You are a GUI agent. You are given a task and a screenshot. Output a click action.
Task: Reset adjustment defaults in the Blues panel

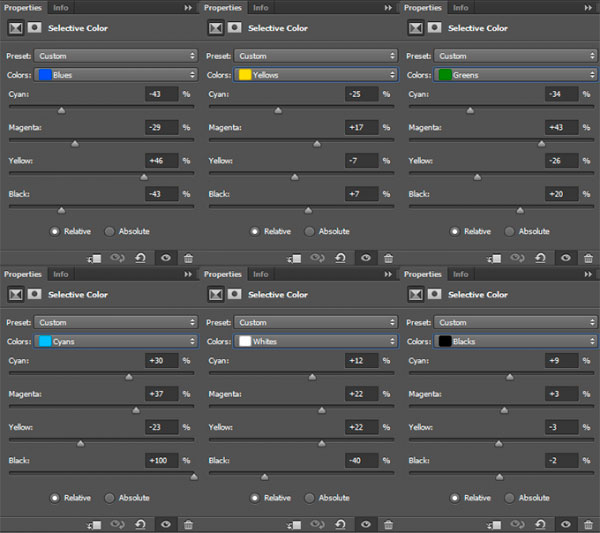(140, 258)
